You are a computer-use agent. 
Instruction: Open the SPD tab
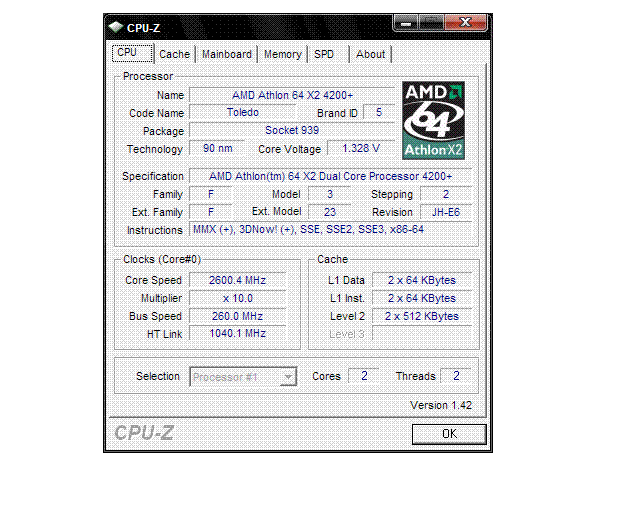tap(329, 54)
